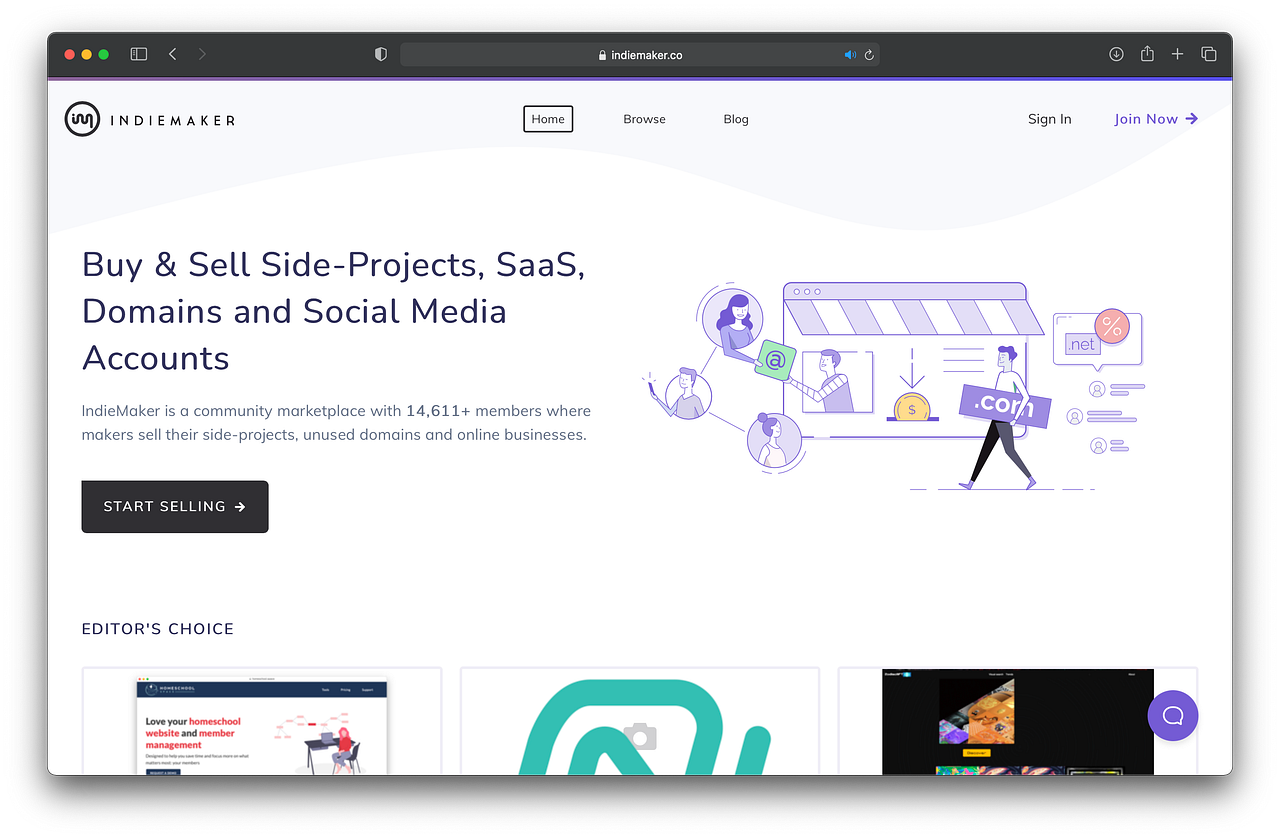Click the back navigation arrow
This screenshot has height=838, width=1280.
[172, 54]
